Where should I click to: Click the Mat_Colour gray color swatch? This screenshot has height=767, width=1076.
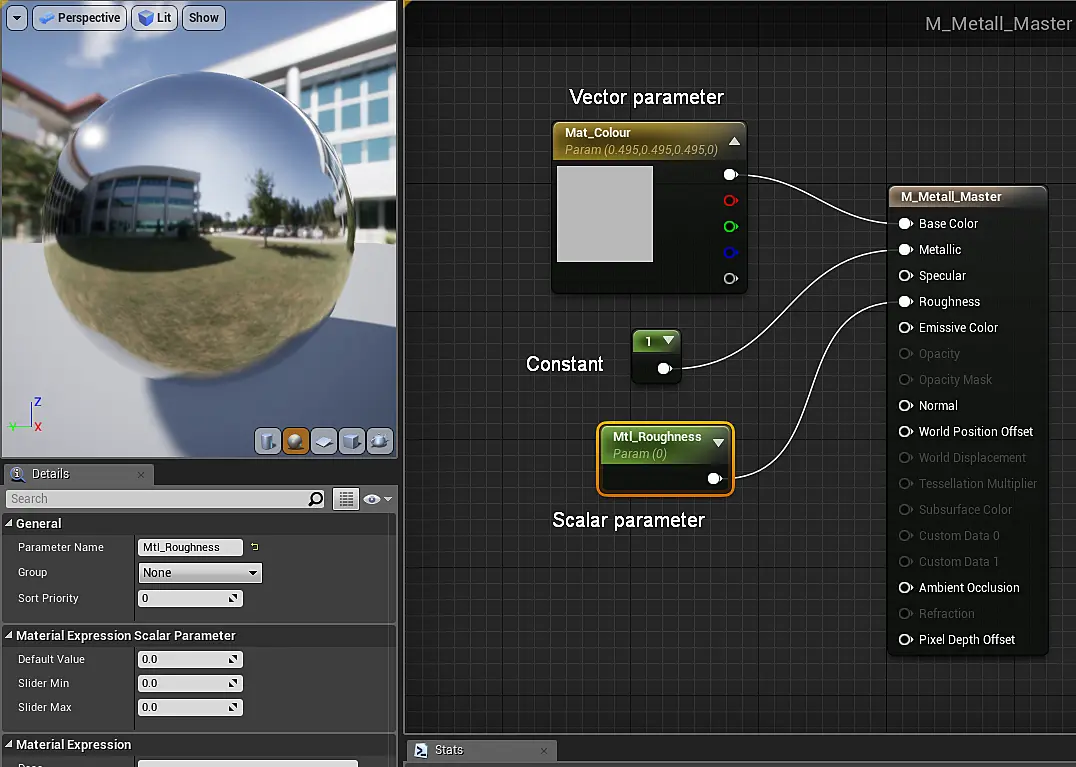tap(605, 214)
